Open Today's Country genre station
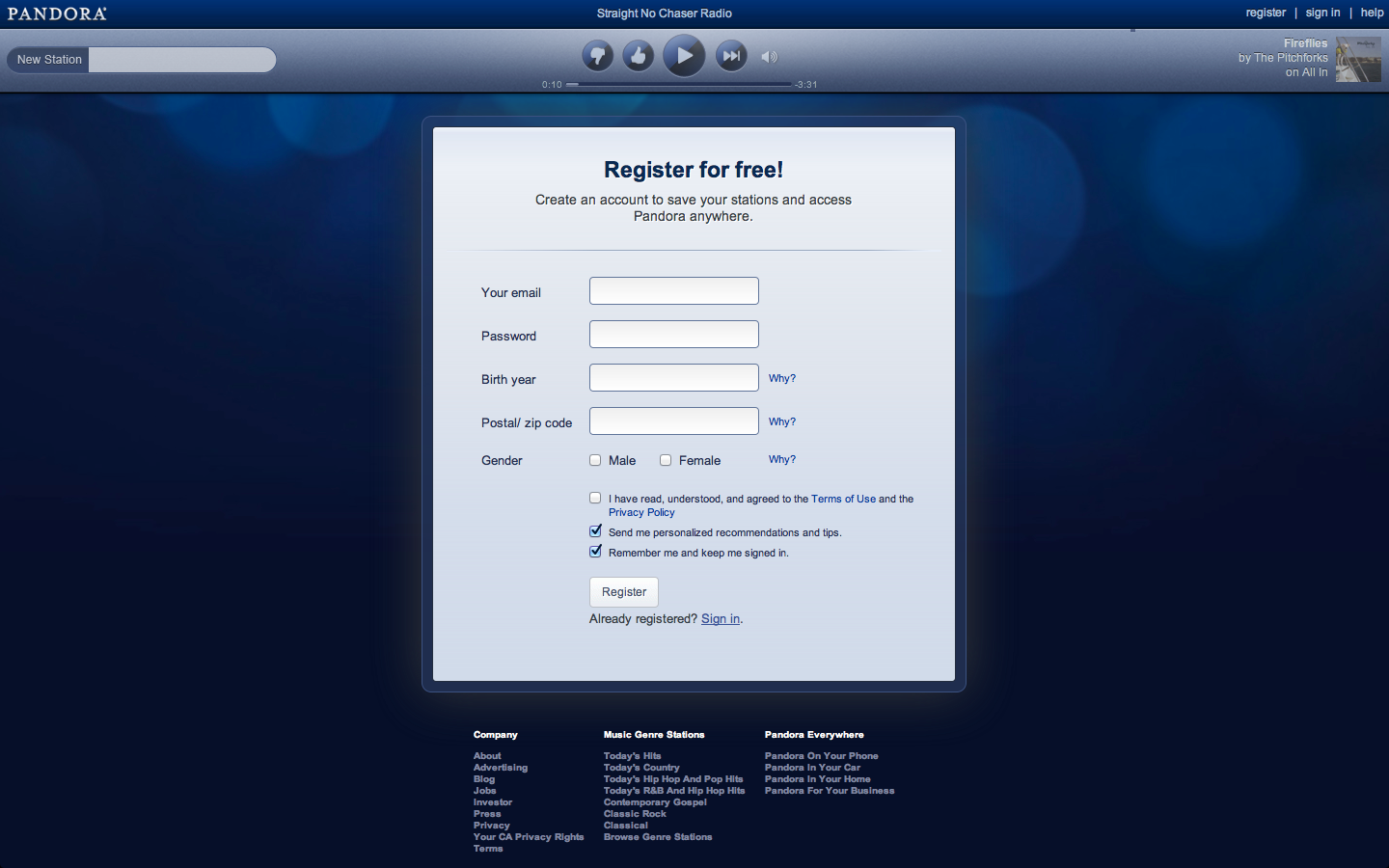 click(641, 768)
